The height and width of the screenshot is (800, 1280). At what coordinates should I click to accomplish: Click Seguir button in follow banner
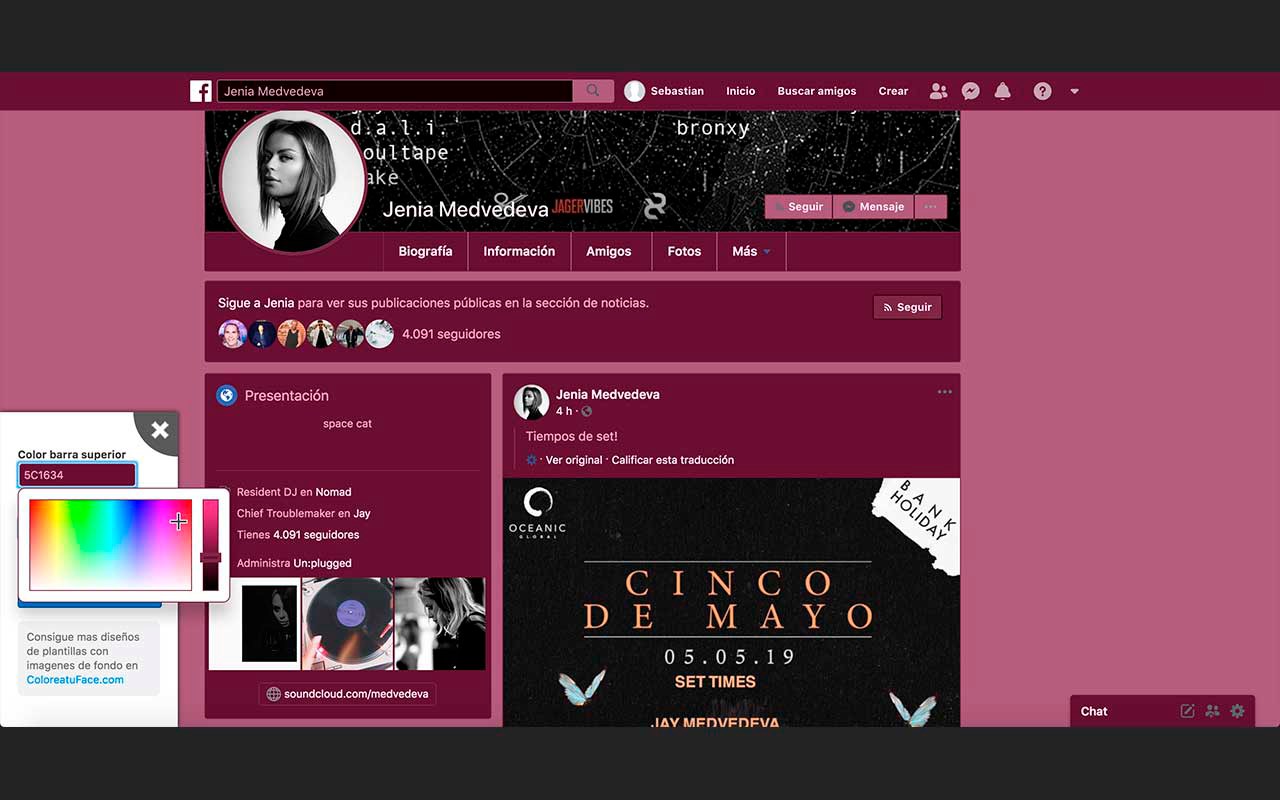[907, 307]
